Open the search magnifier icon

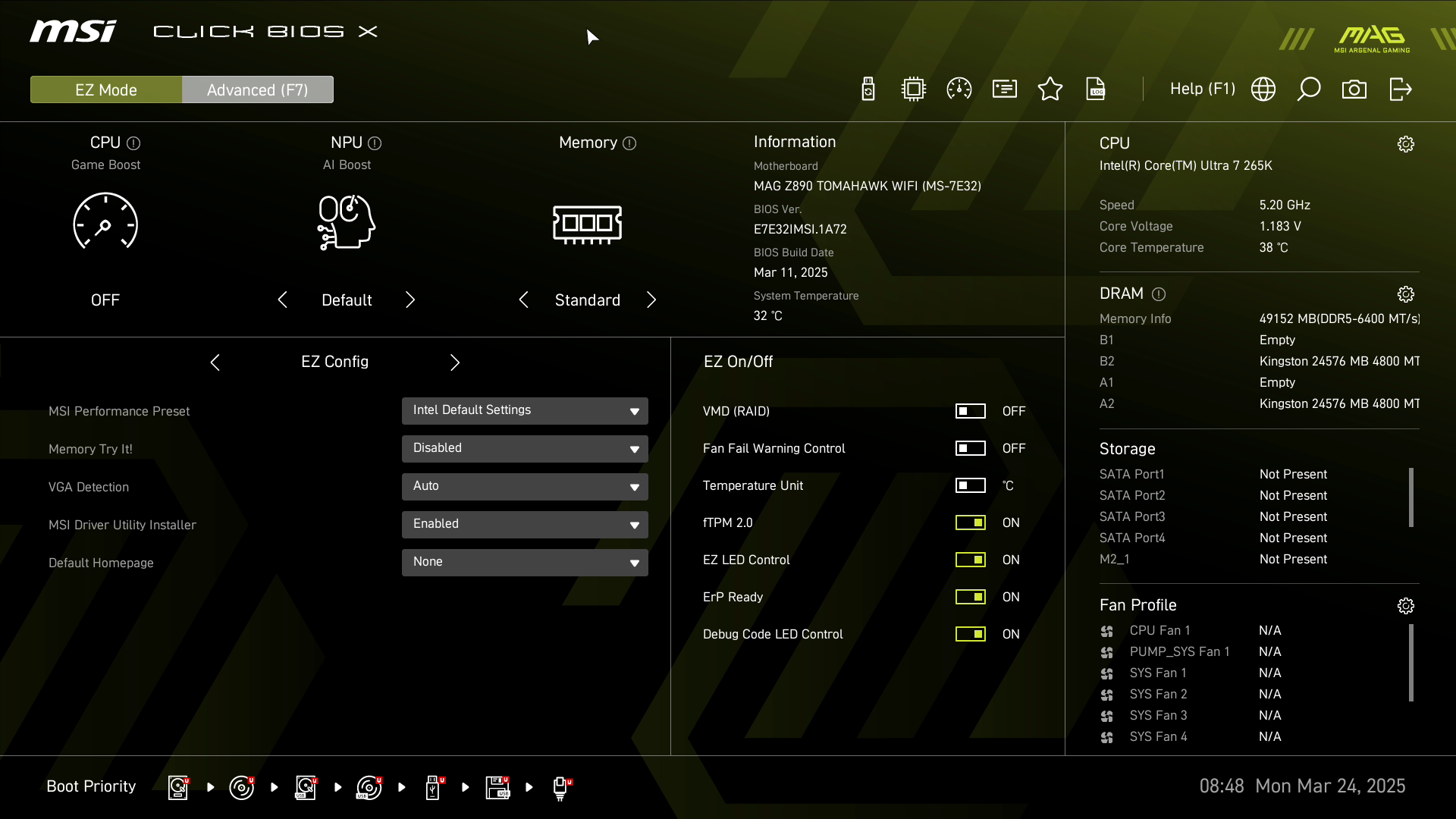(x=1309, y=89)
